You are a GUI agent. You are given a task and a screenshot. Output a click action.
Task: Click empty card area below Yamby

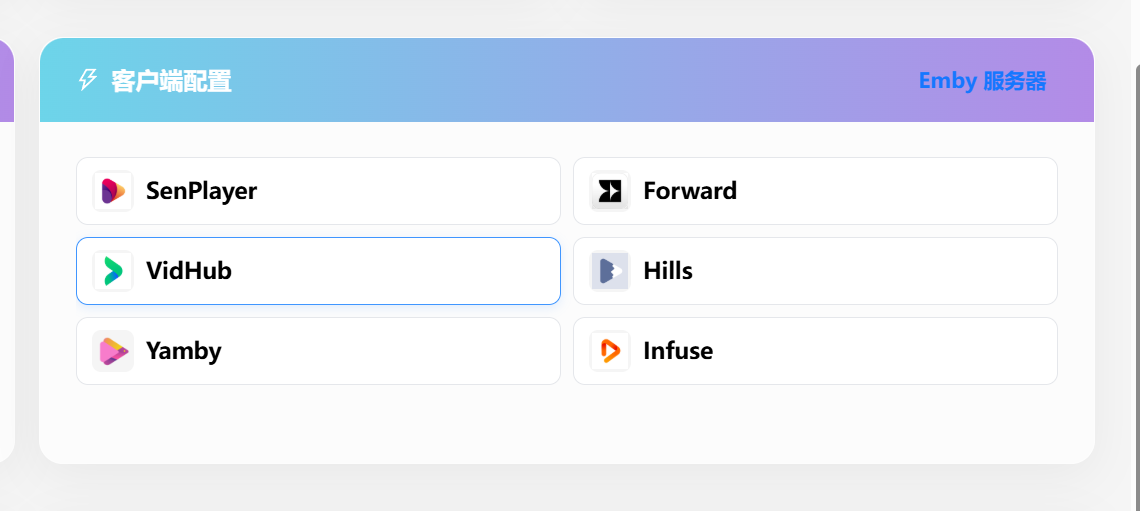318,425
